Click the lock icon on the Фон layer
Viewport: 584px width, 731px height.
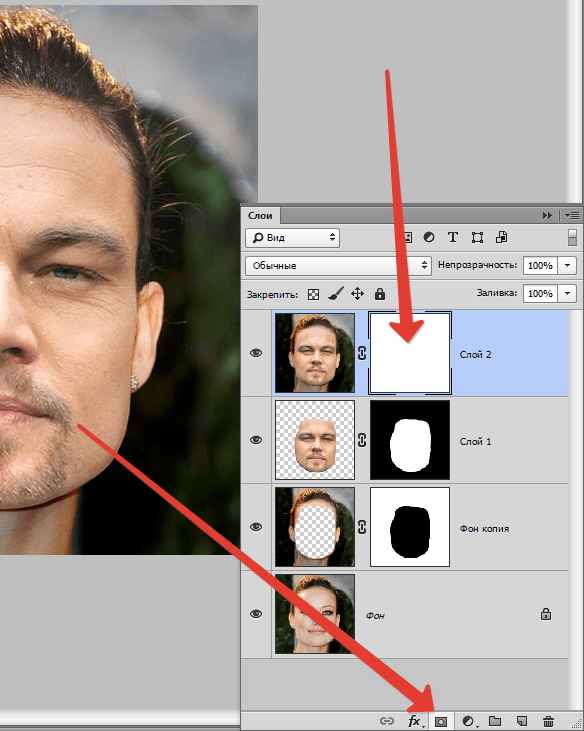point(546,614)
